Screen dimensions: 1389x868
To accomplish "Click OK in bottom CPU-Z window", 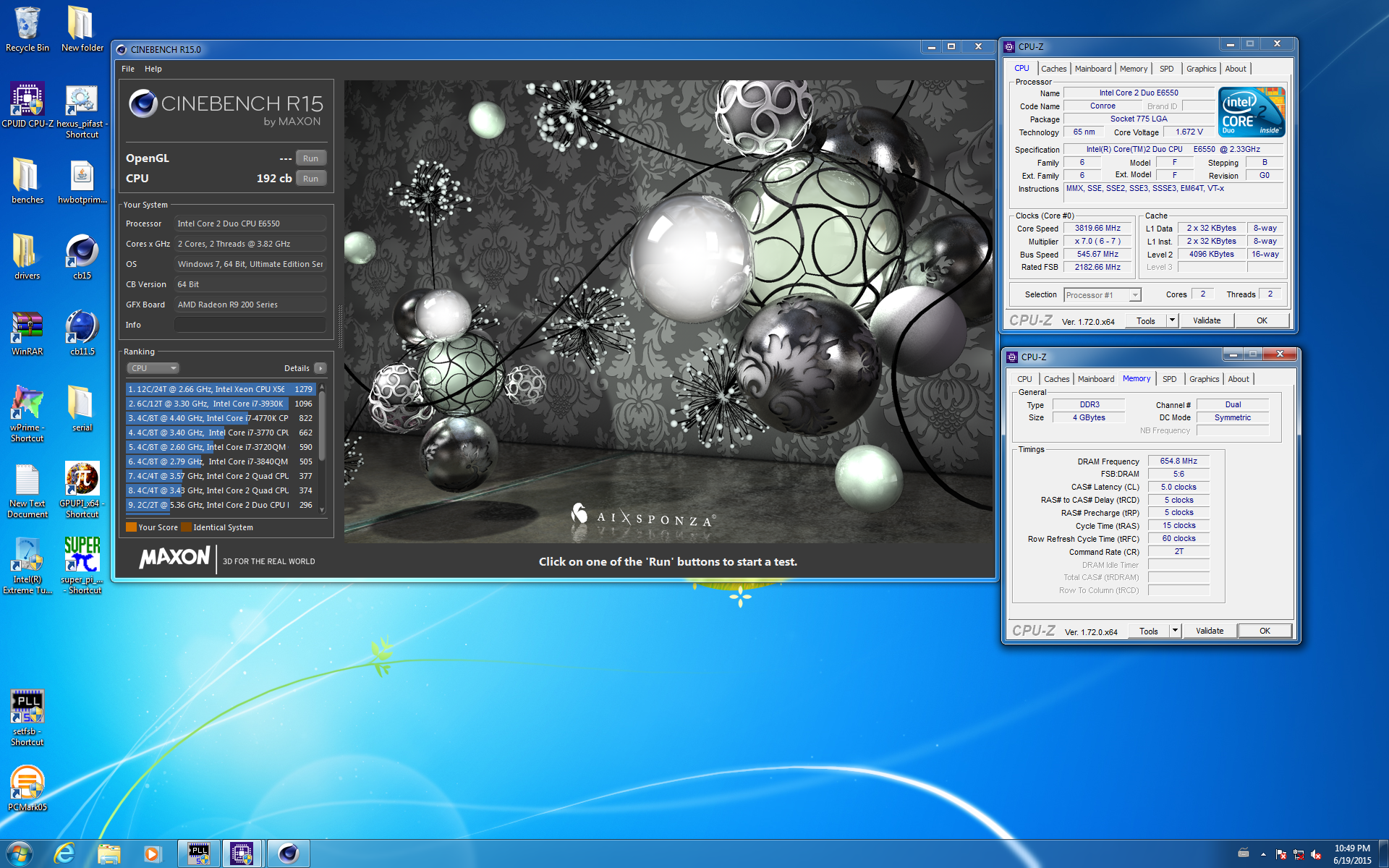I will pyautogui.click(x=1265, y=631).
